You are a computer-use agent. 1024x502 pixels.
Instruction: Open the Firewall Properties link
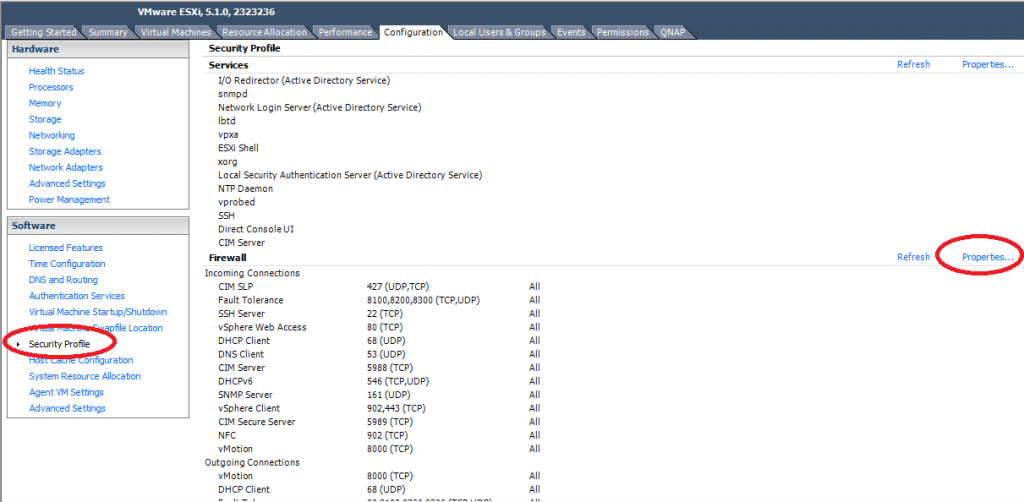coord(987,257)
